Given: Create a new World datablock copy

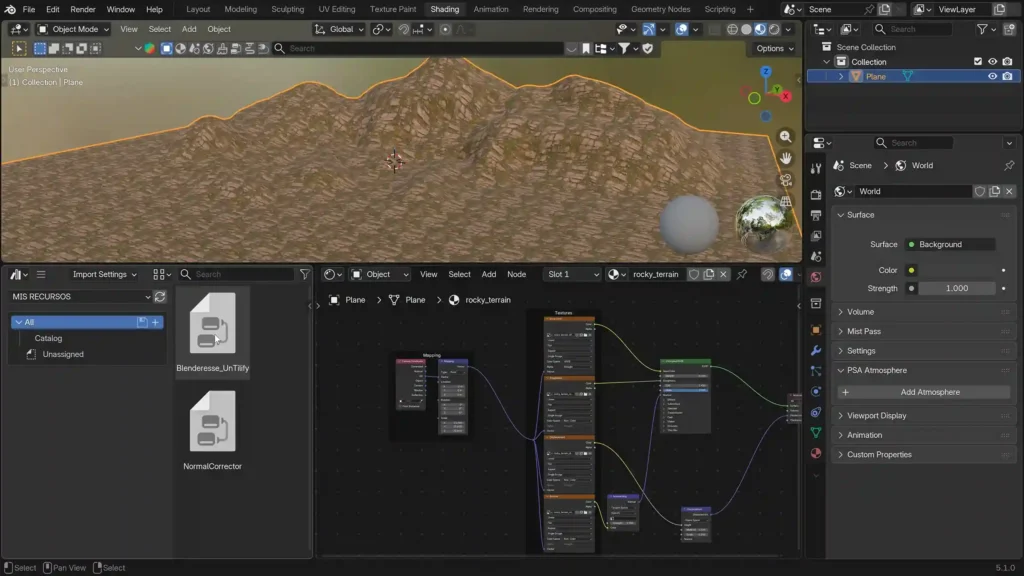Looking at the screenshot, I should pyautogui.click(x=995, y=191).
